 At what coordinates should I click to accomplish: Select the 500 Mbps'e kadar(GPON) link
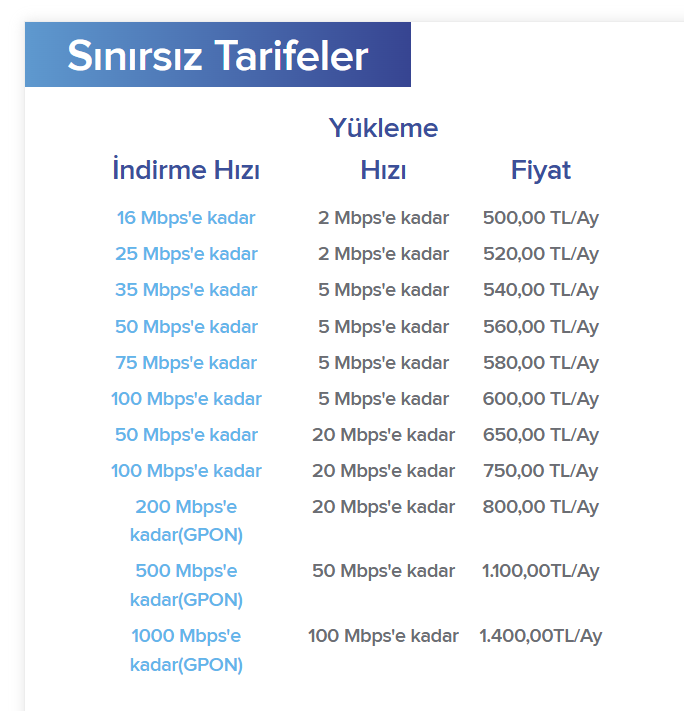coord(186,585)
